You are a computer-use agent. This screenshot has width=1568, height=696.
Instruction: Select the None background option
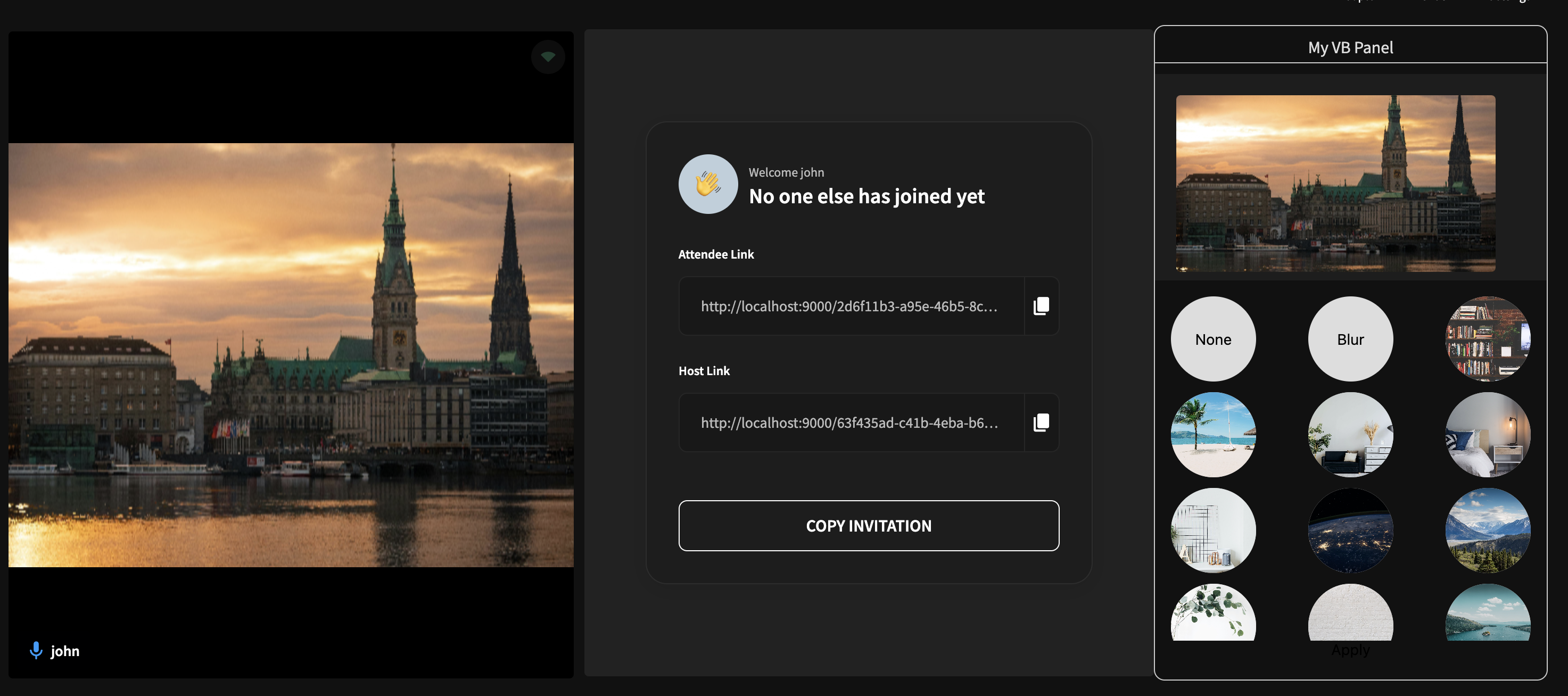(x=1213, y=339)
